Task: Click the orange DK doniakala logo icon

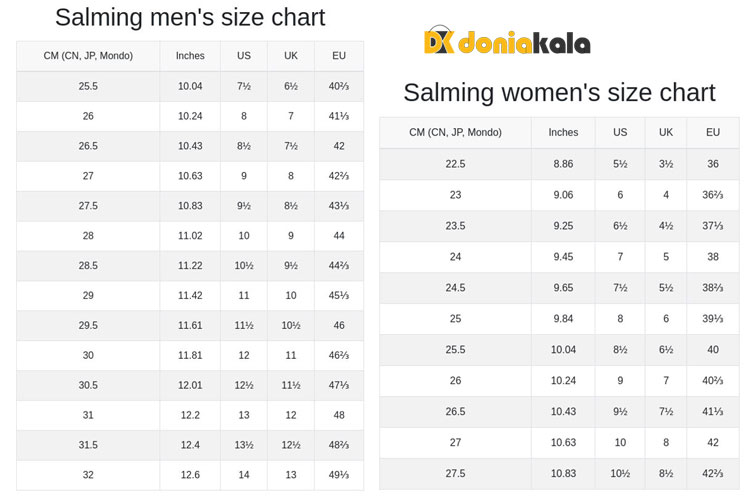Action: pos(440,41)
